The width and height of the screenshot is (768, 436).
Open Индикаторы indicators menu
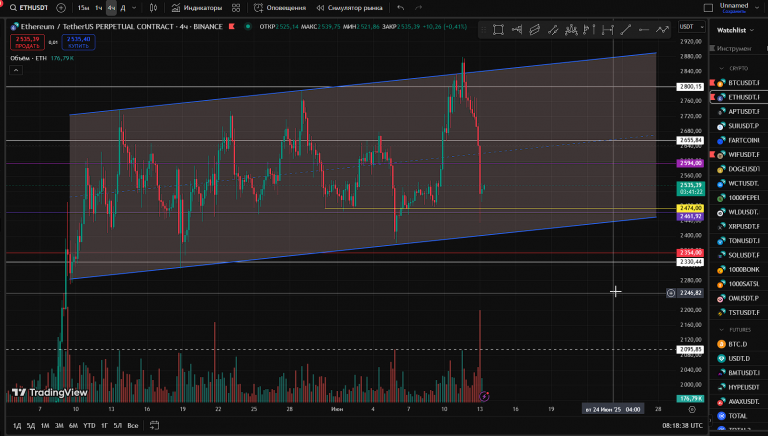(x=196, y=8)
